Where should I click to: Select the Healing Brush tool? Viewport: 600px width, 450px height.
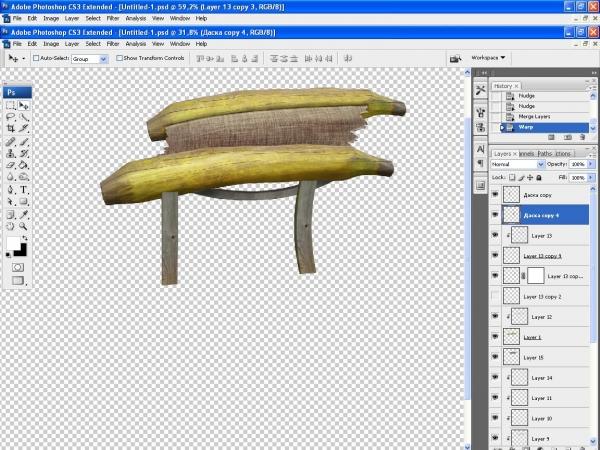pos(10,142)
